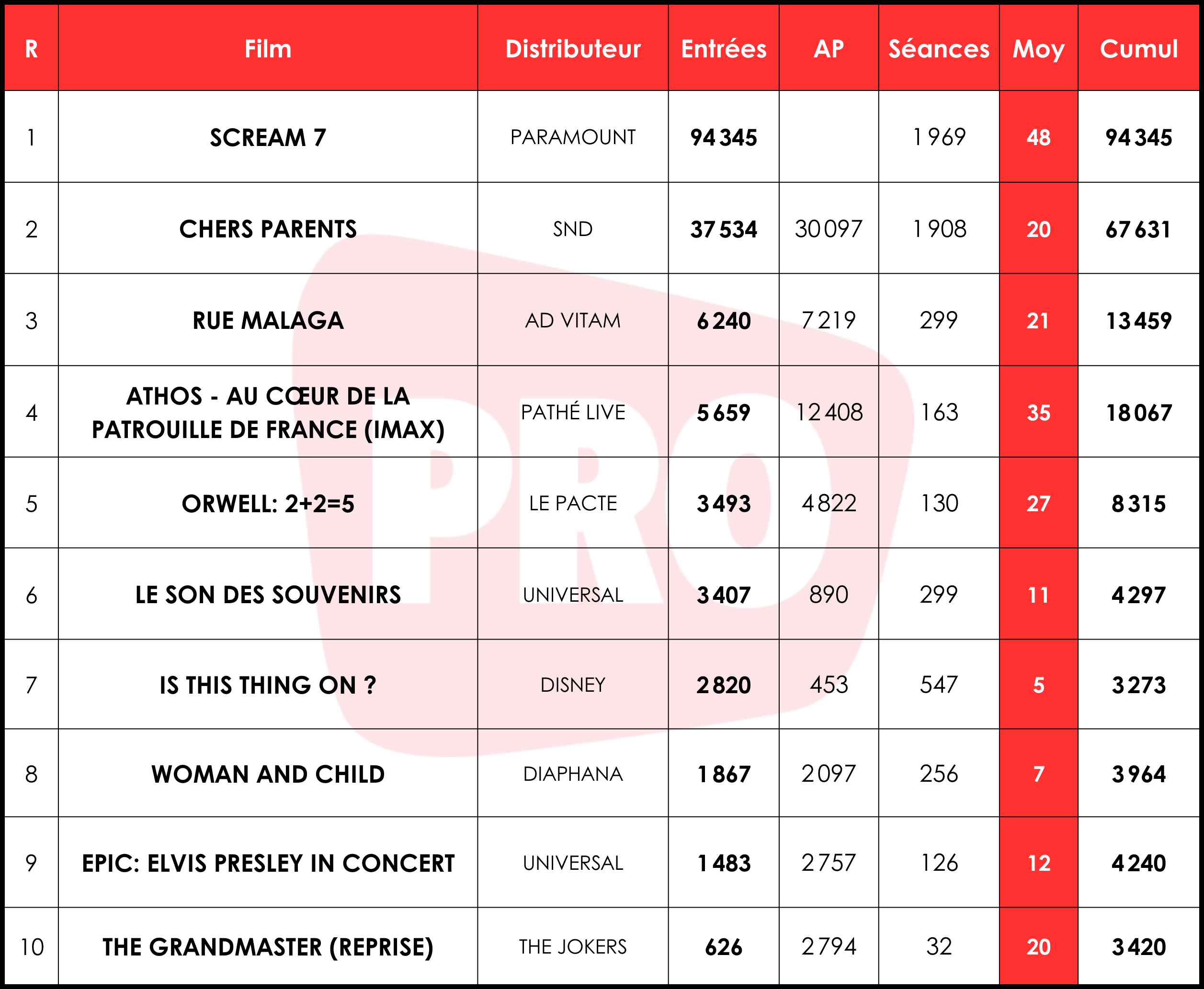Click the Film column header
Screen dimensions: 1204x989
268,49
